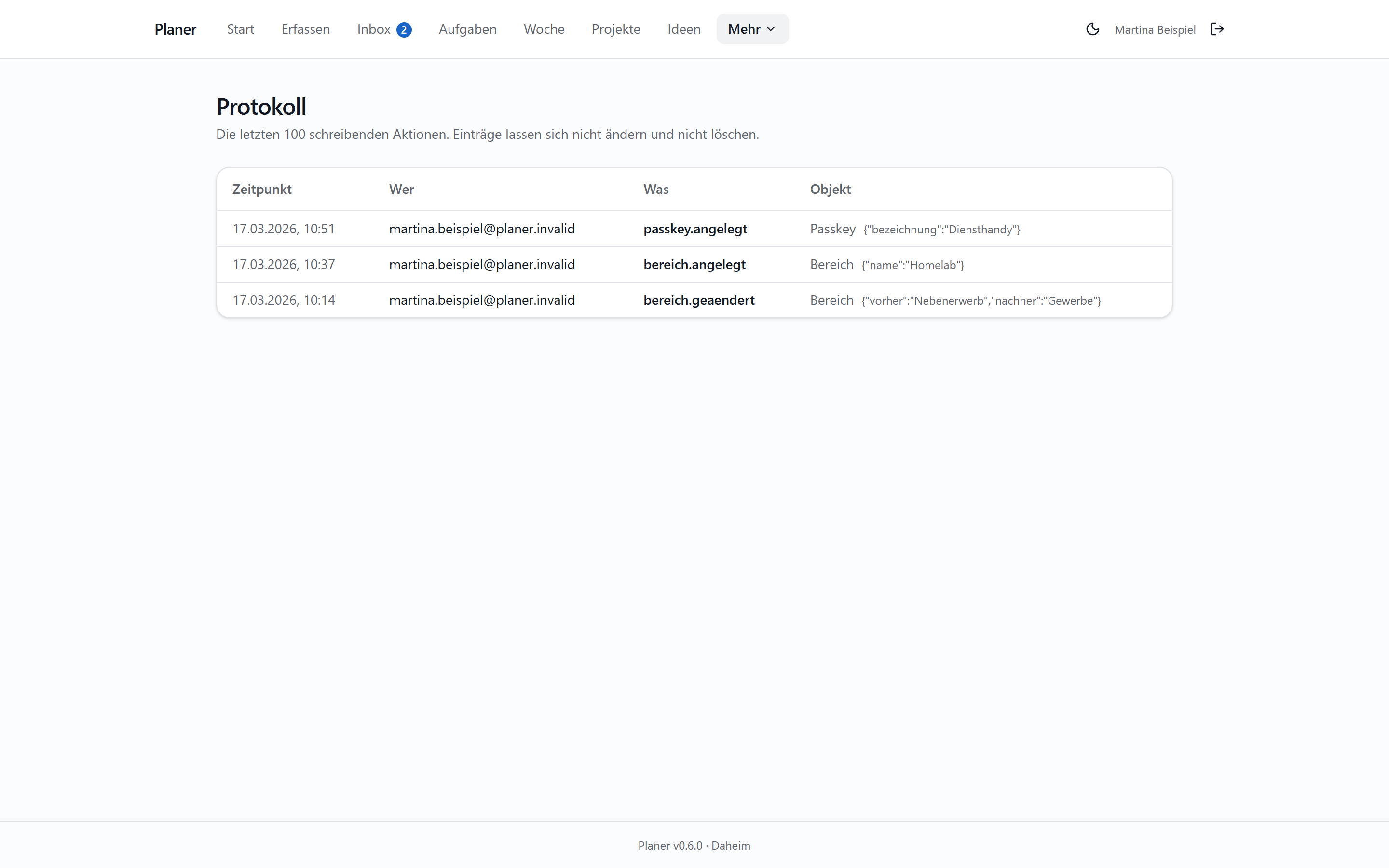Click the Zeitpunkt column header

tap(262, 189)
